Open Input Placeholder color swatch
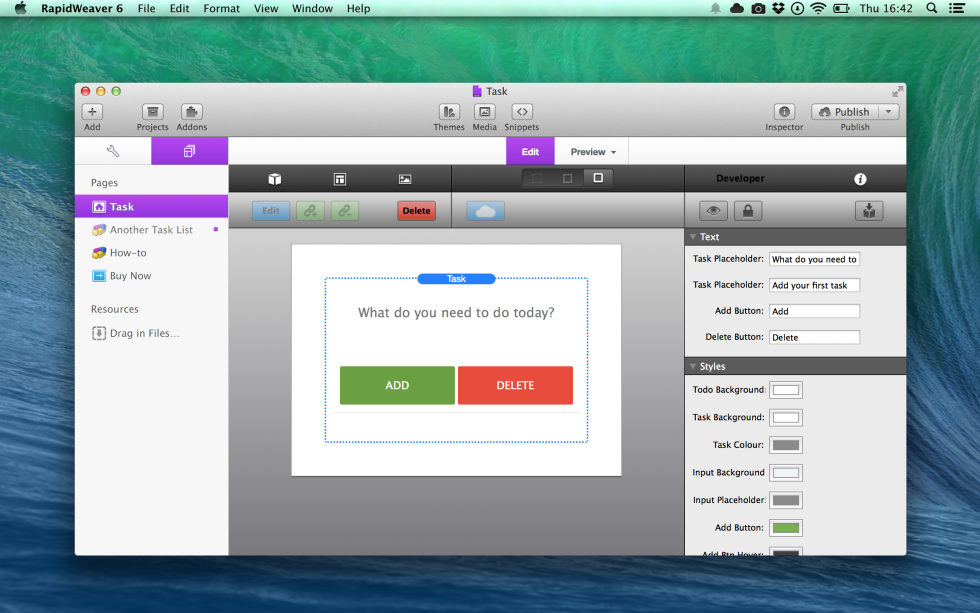Image resolution: width=980 pixels, height=613 pixels. 786,500
